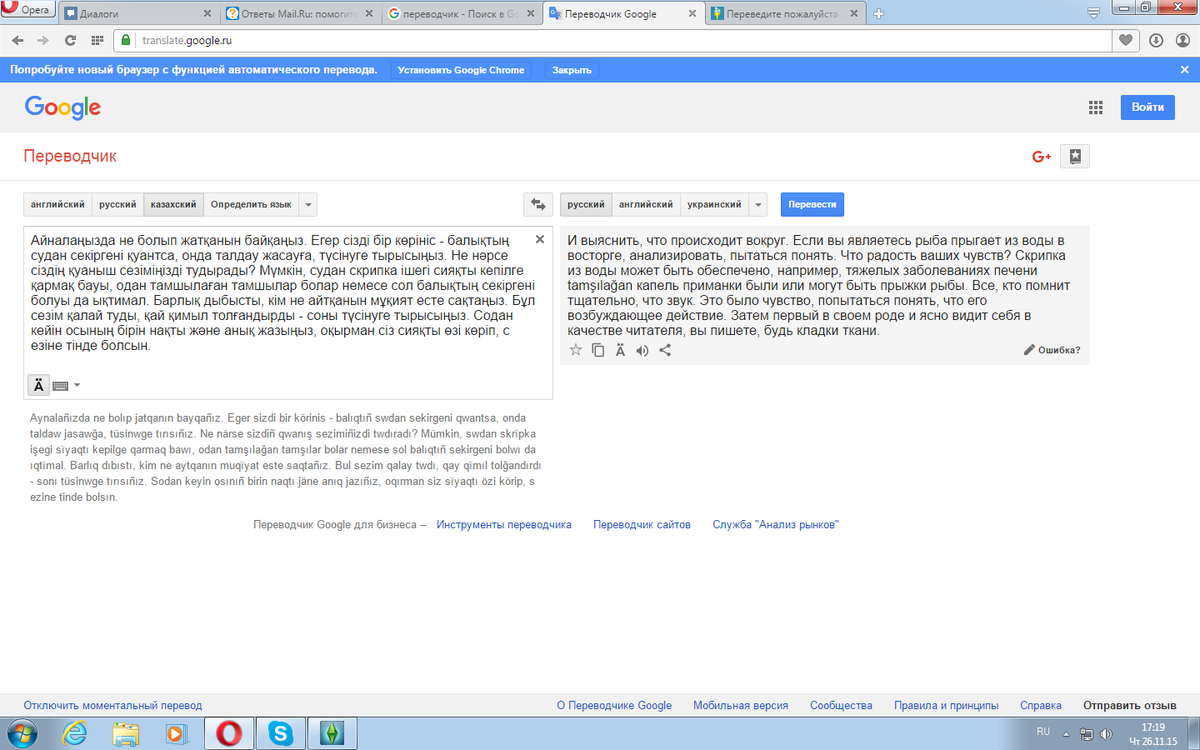Go forward in browser history

(43, 40)
